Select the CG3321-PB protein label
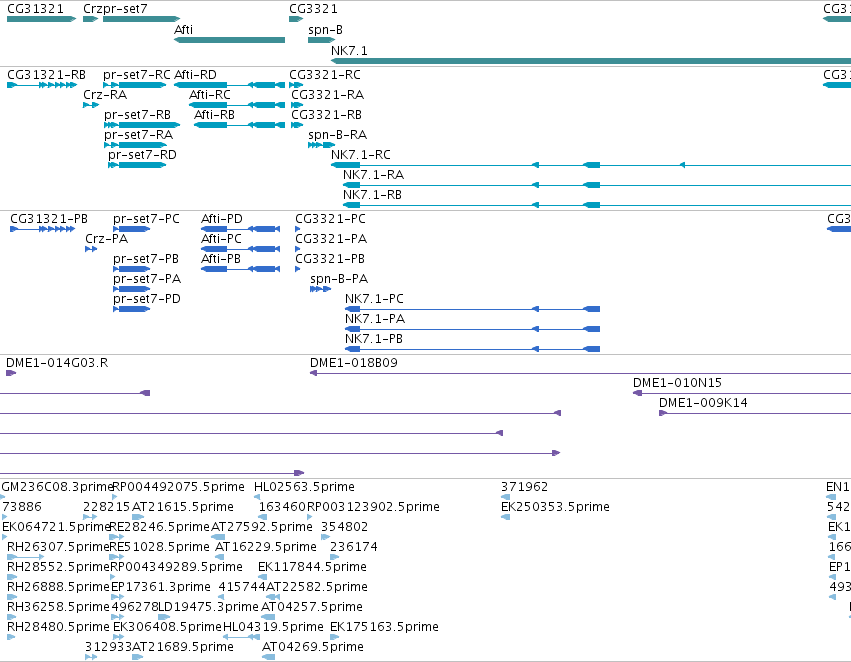The width and height of the screenshot is (851, 662). [330, 259]
